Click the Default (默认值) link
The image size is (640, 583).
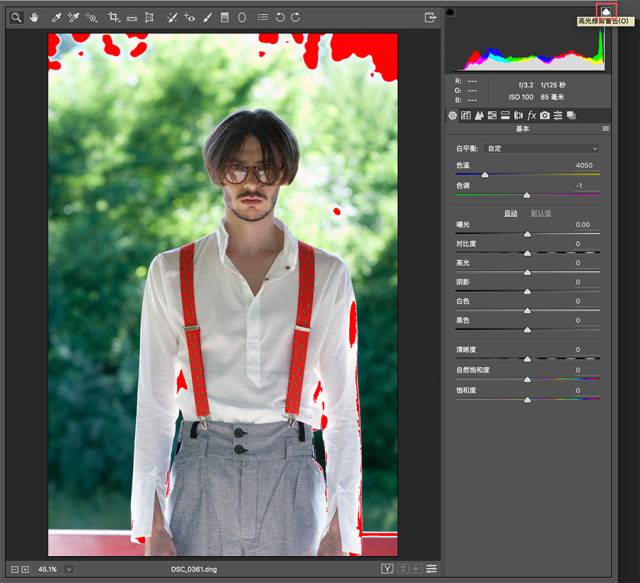540,213
